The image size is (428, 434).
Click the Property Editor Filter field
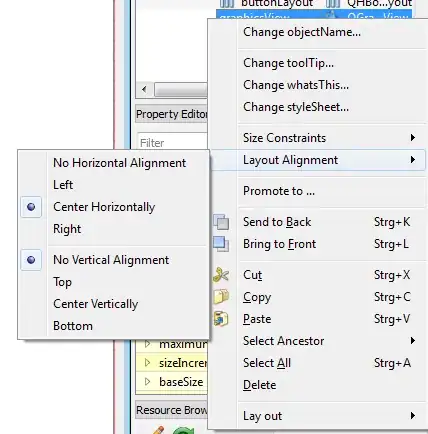[x=173, y=143]
